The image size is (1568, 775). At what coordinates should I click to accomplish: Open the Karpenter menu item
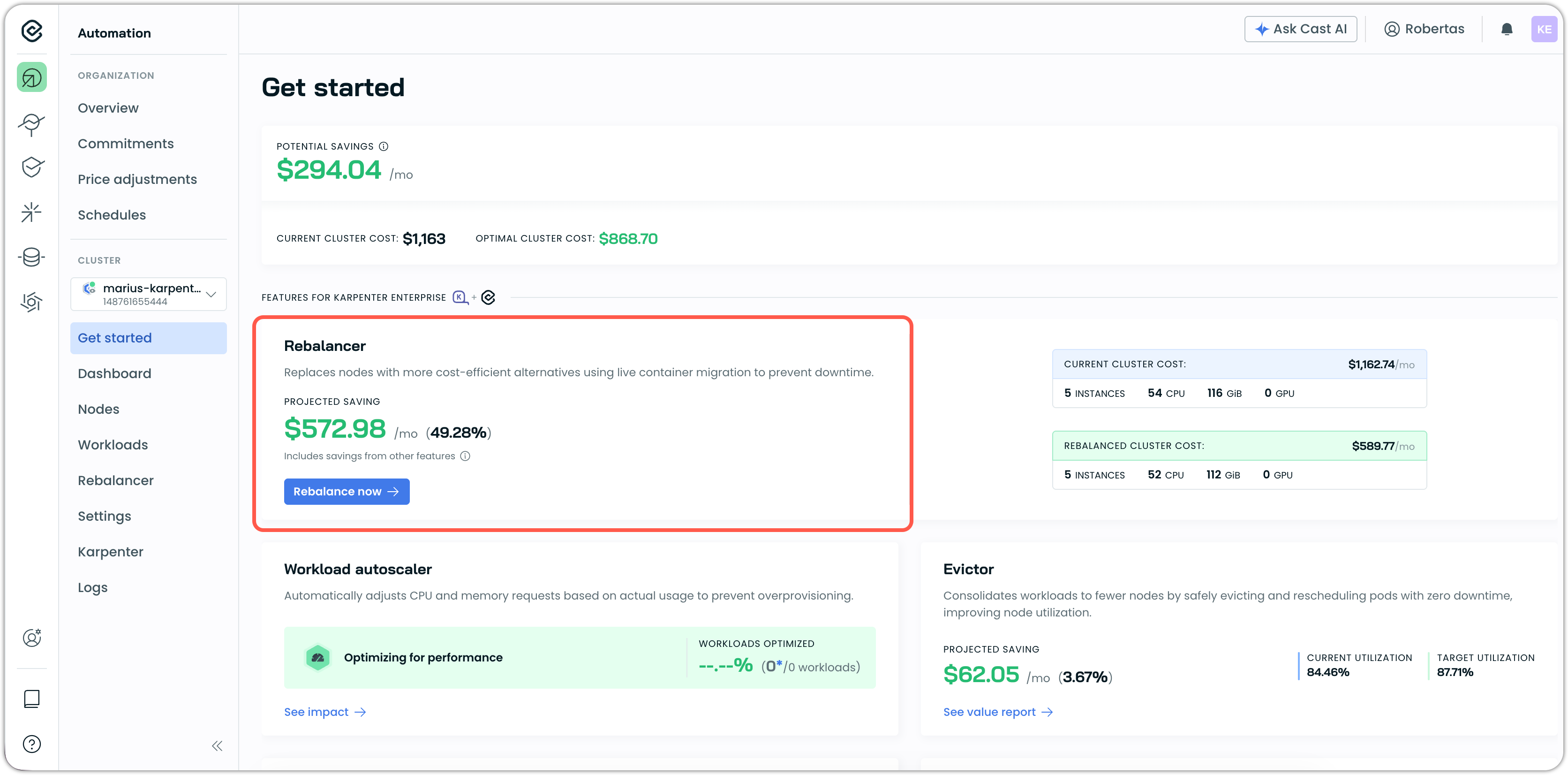(x=110, y=552)
